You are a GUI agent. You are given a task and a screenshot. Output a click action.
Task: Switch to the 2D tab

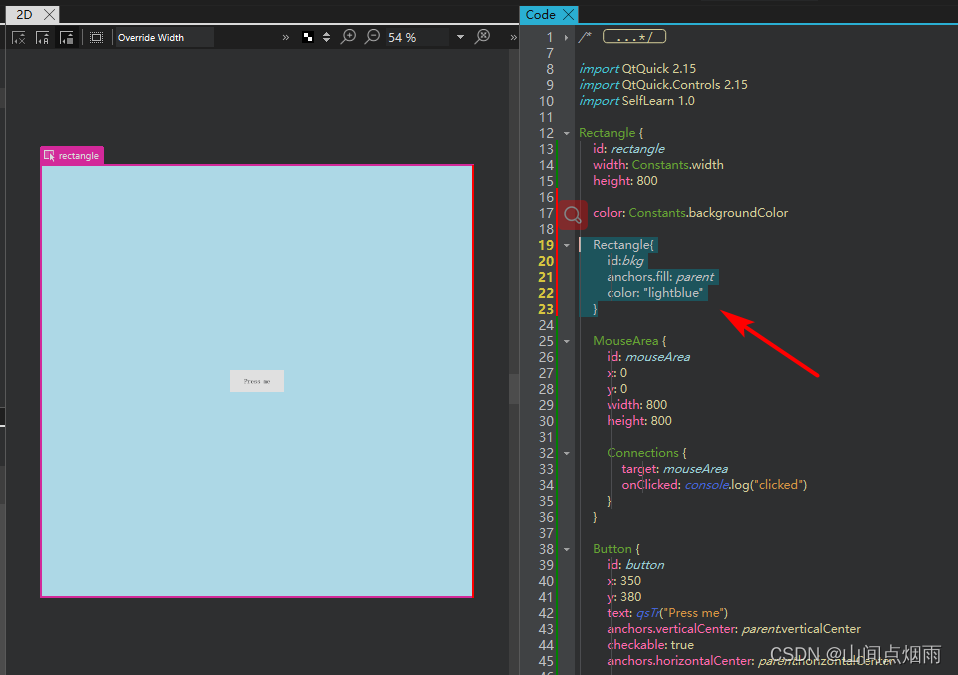(x=22, y=14)
